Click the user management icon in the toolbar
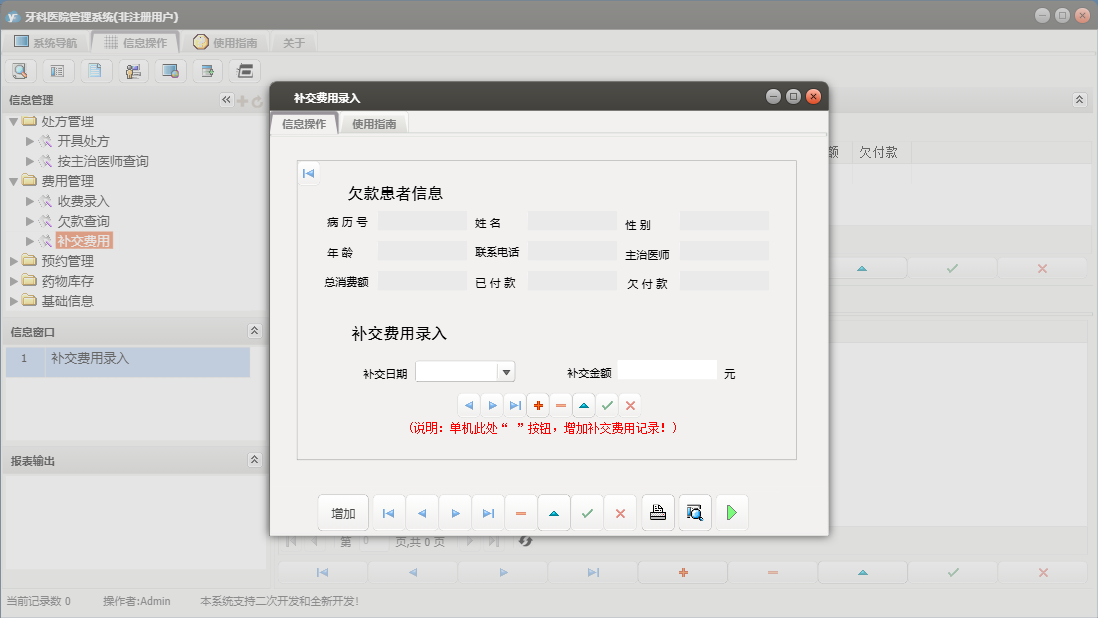The width and height of the screenshot is (1098, 618). 132,70
